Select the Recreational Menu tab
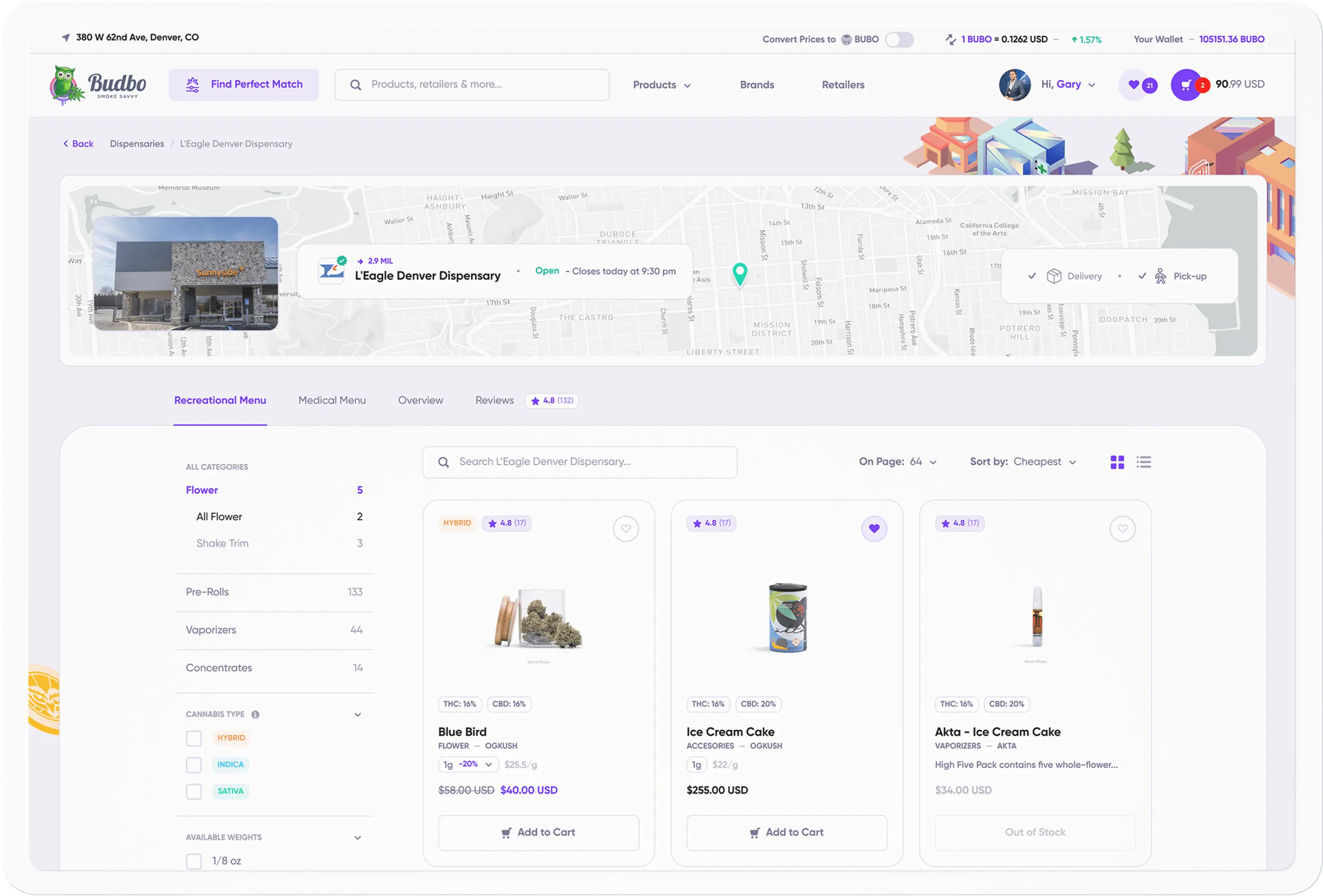Image resolution: width=1323 pixels, height=896 pixels. 220,401
